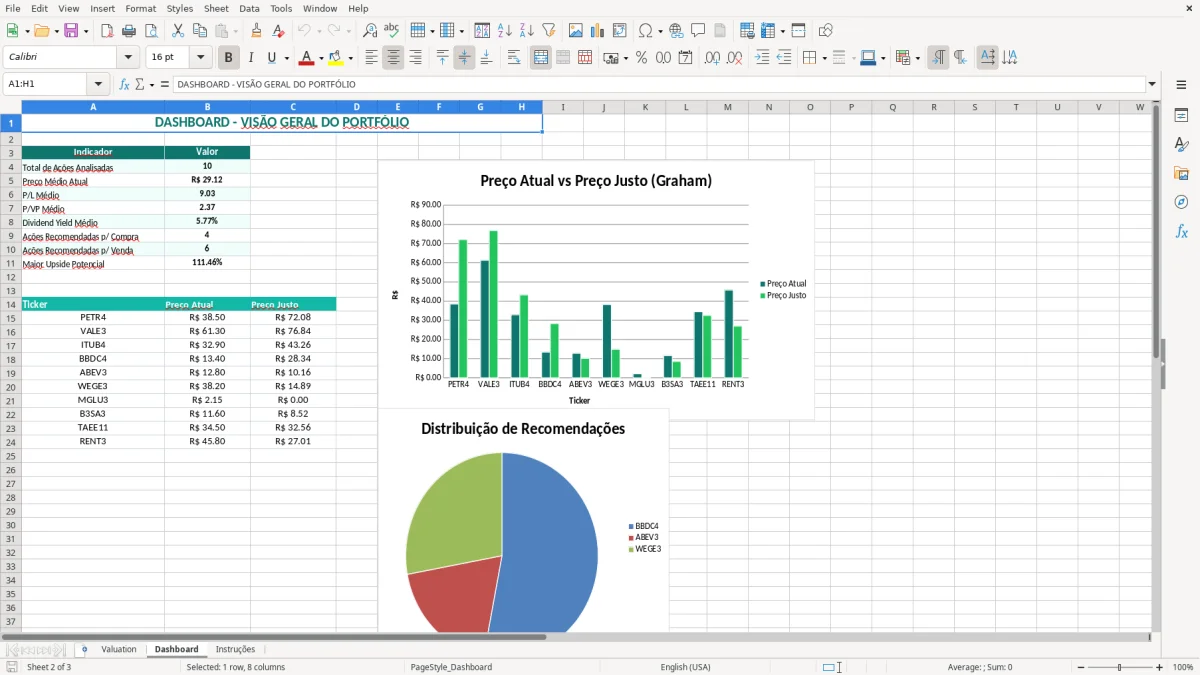The height and width of the screenshot is (675, 1200).
Task: Export directly as PDF icon
Action: point(107,31)
